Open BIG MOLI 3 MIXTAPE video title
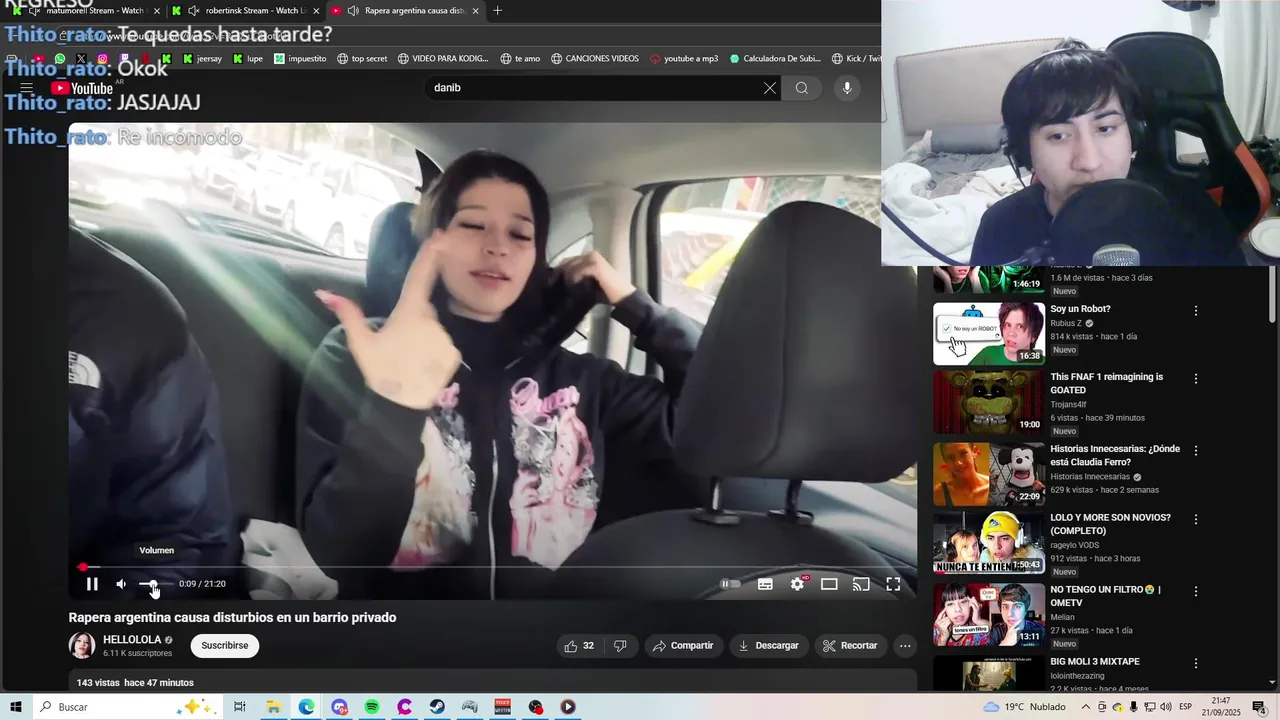Image resolution: width=1280 pixels, height=720 pixels. coord(1095,662)
